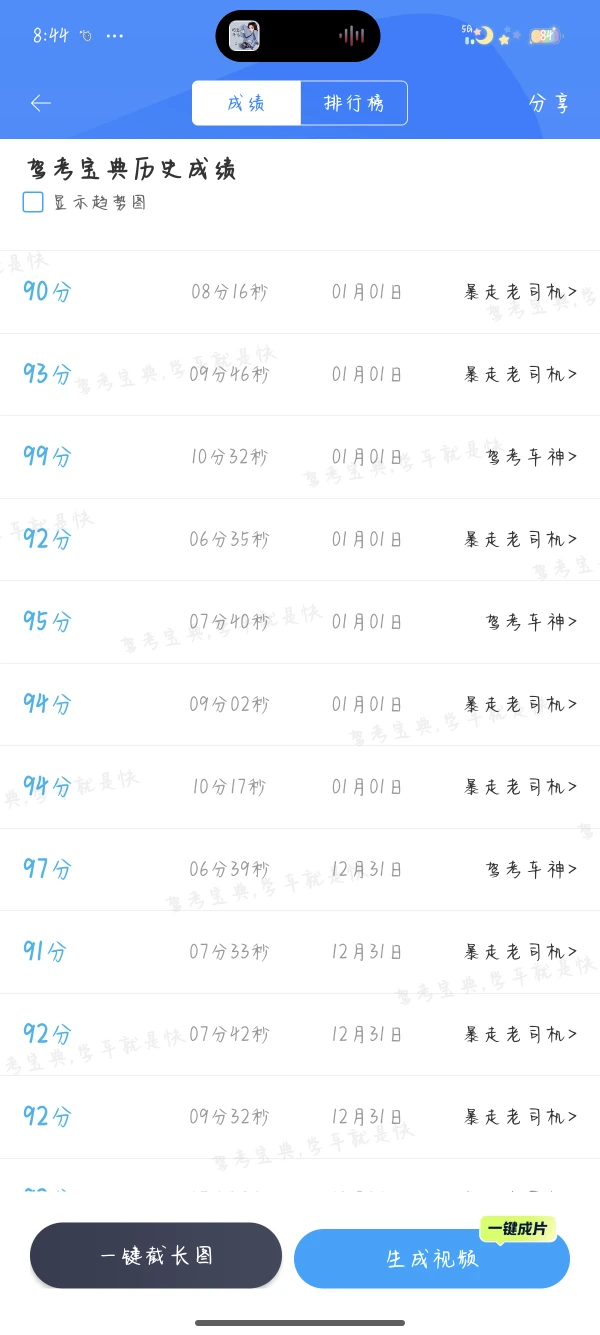Tap the 一键截长图 button

pos(156,1256)
